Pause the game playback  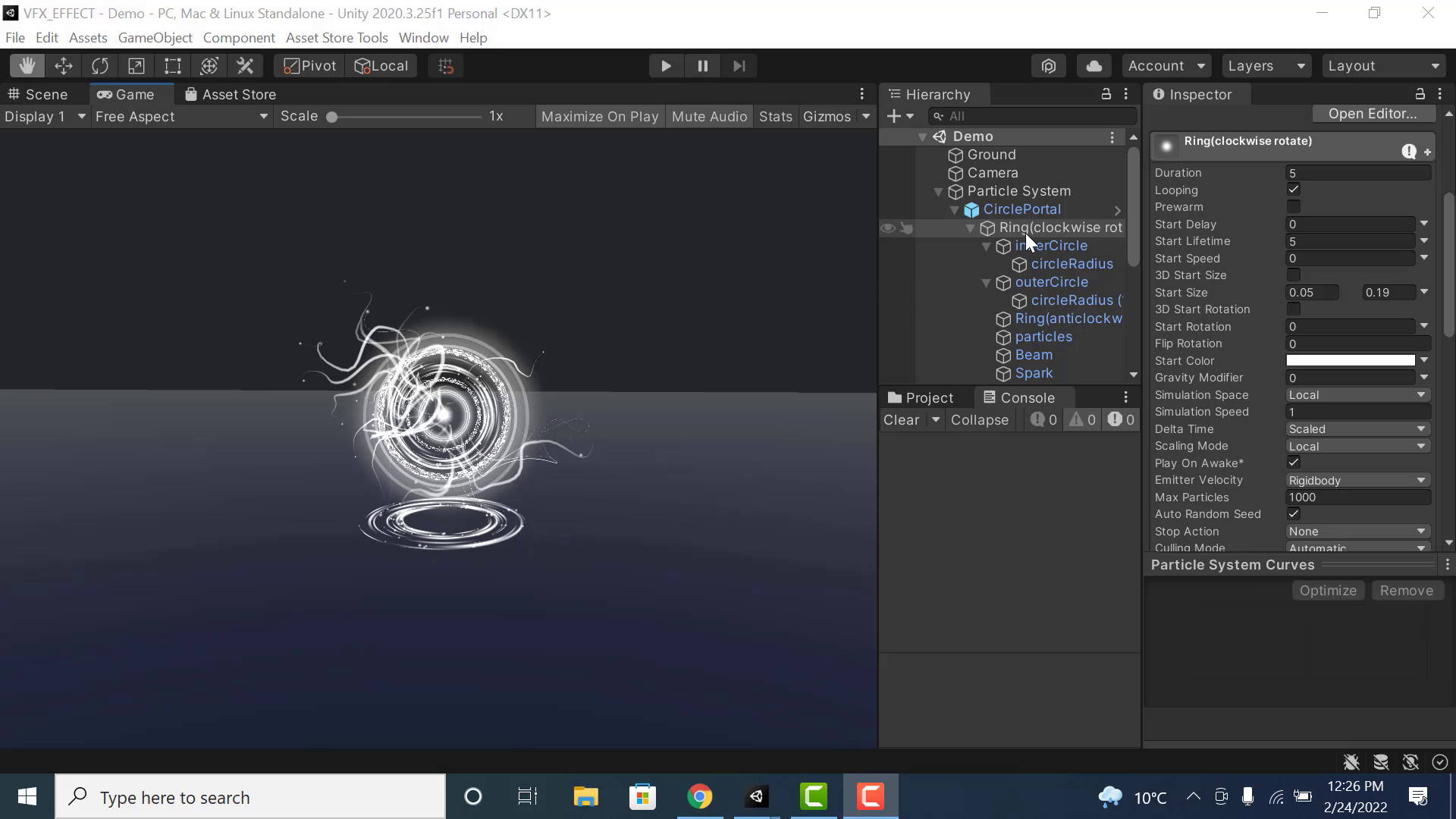click(x=702, y=66)
